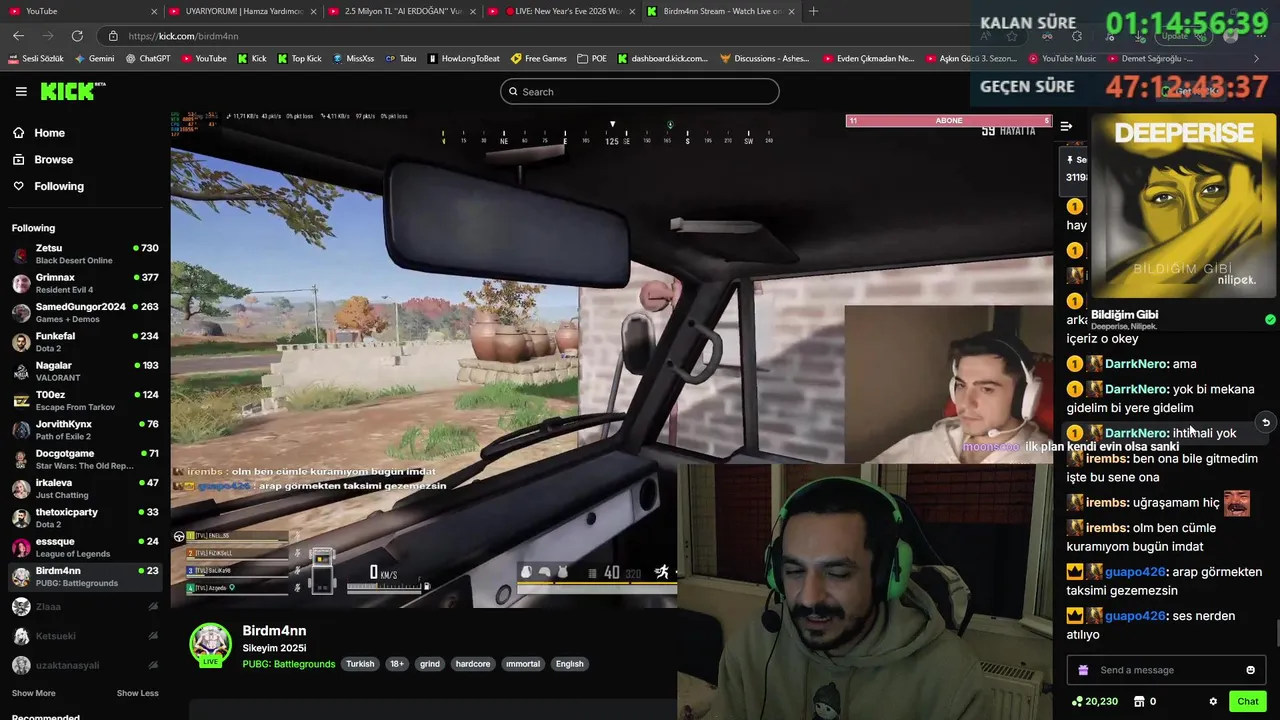View site information icon beside the URL

point(113,36)
